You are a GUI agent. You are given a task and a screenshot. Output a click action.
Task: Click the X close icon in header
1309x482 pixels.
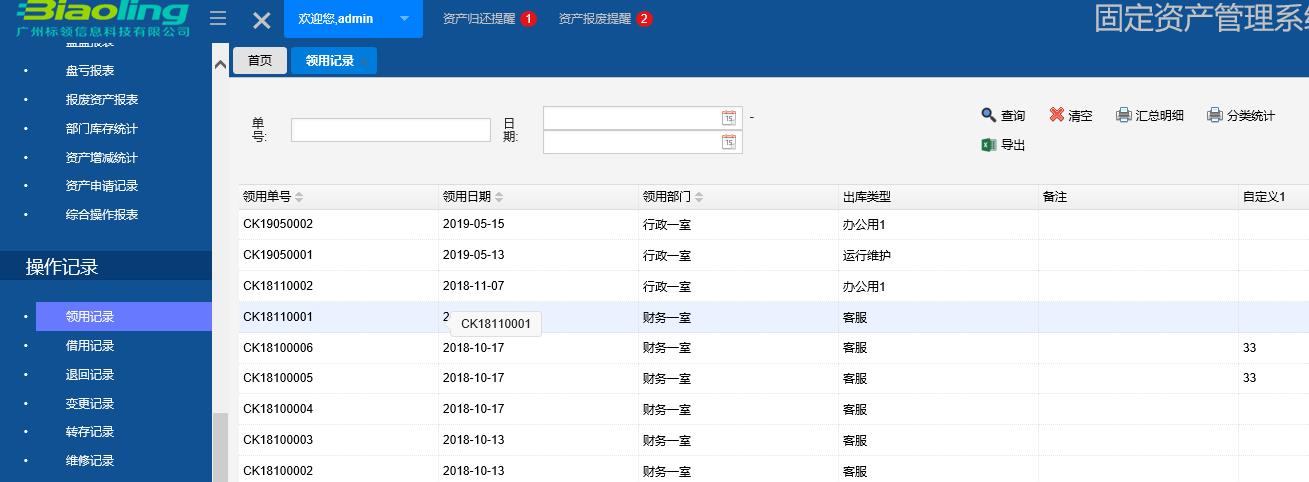click(261, 20)
